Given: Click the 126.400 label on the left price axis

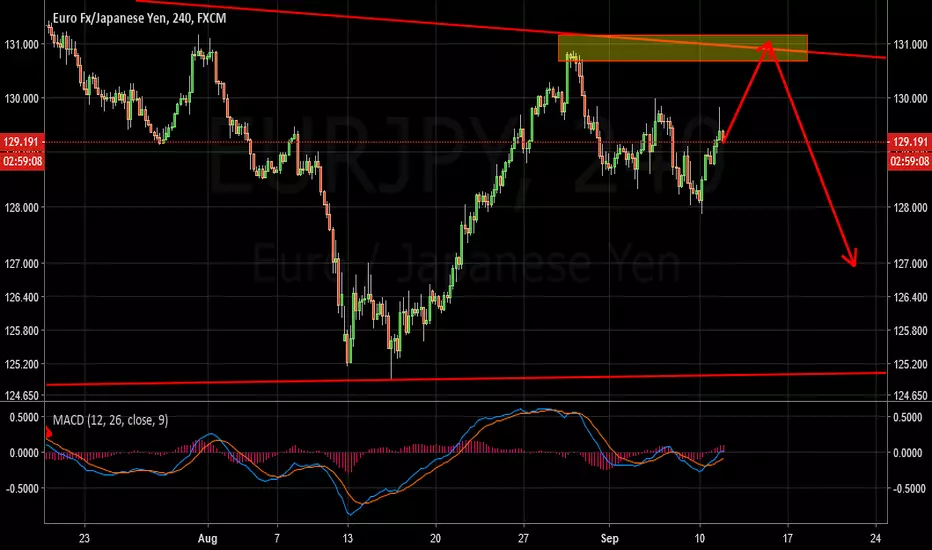Looking at the screenshot, I should click(x=21, y=297).
